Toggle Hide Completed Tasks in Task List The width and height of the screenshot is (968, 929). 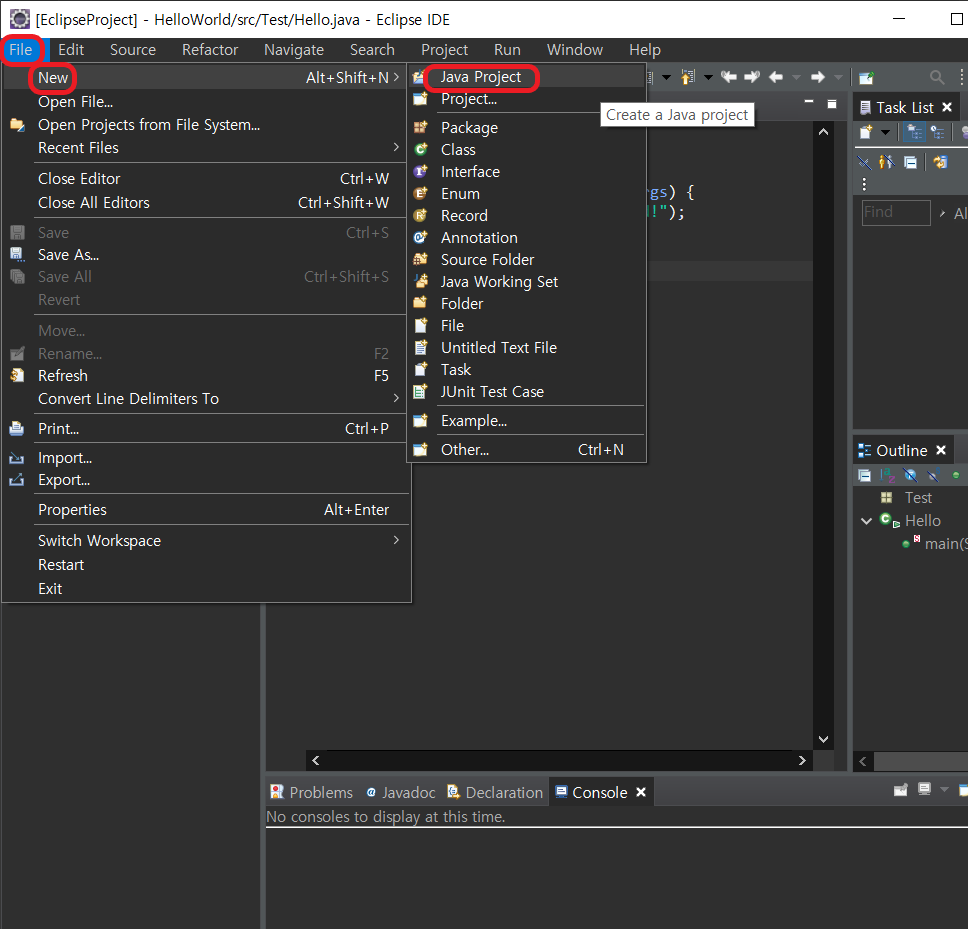pos(864,162)
